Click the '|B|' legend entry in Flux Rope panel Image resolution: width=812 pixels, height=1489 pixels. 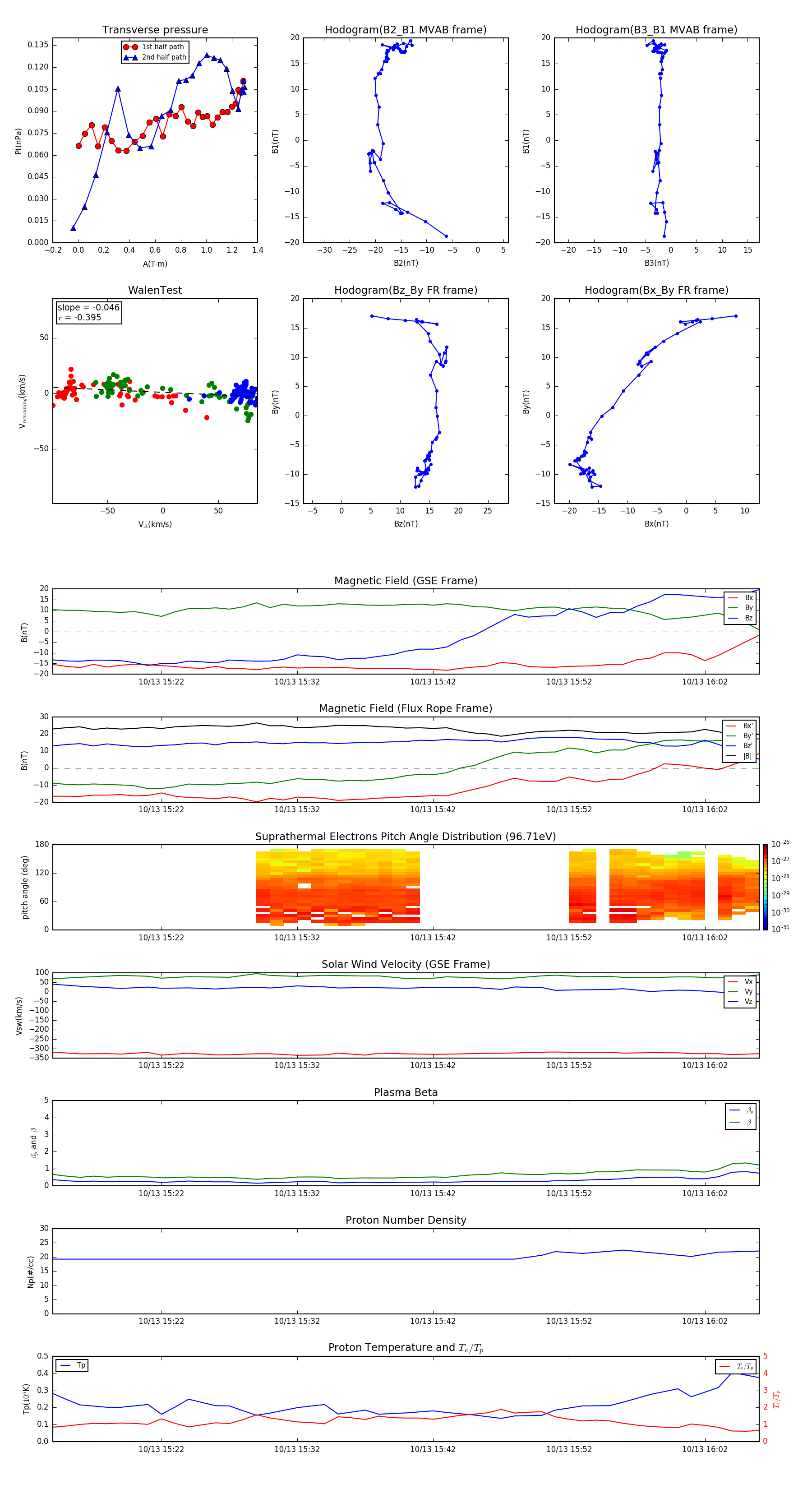(x=739, y=756)
